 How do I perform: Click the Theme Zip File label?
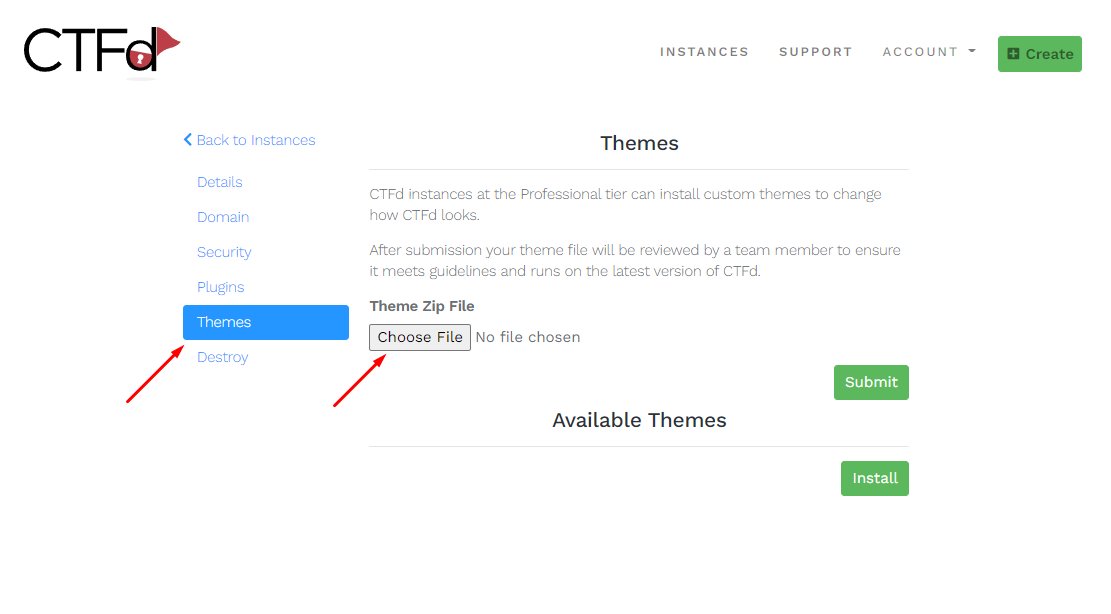[x=422, y=306]
